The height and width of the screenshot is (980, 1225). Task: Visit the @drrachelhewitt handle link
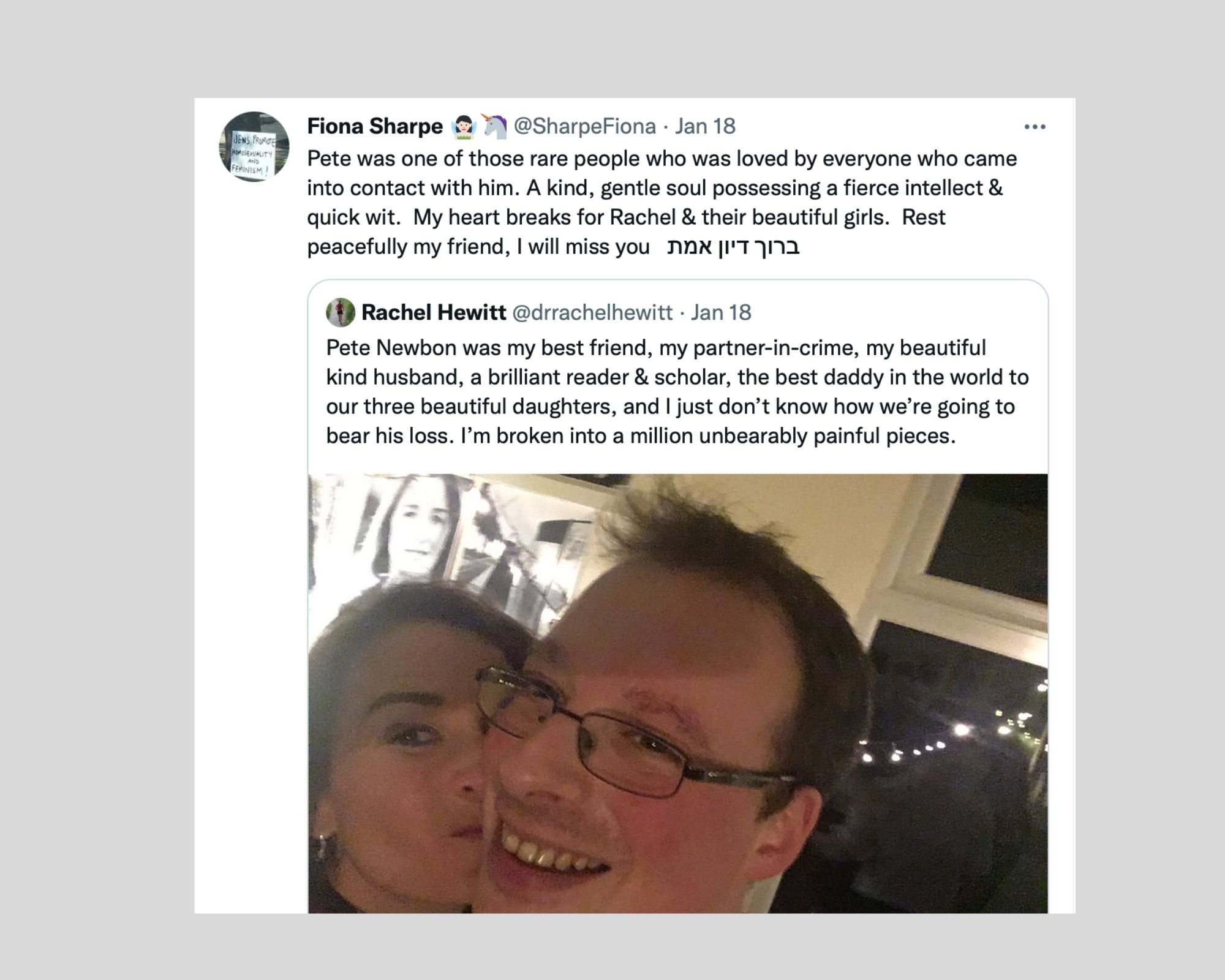point(592,312)
